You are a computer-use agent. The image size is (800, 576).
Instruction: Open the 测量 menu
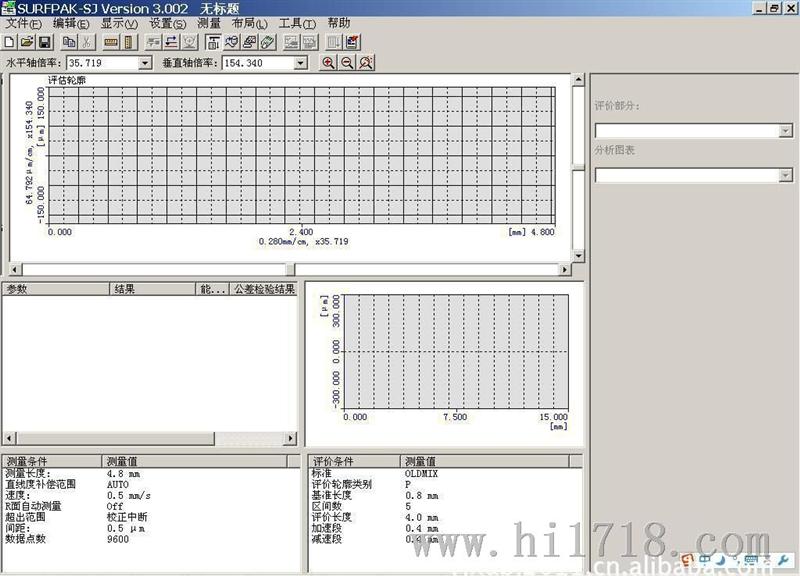[x=209, y=23]
